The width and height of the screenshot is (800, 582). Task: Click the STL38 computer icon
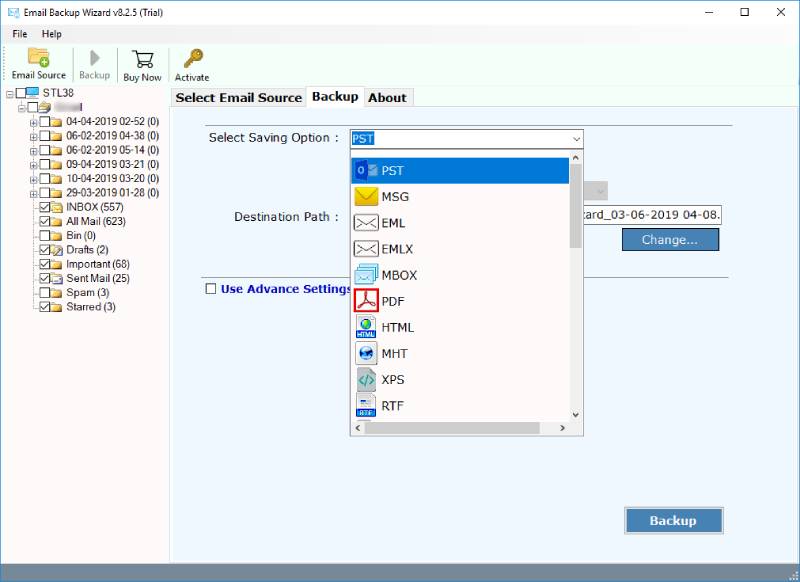[33, 93]
